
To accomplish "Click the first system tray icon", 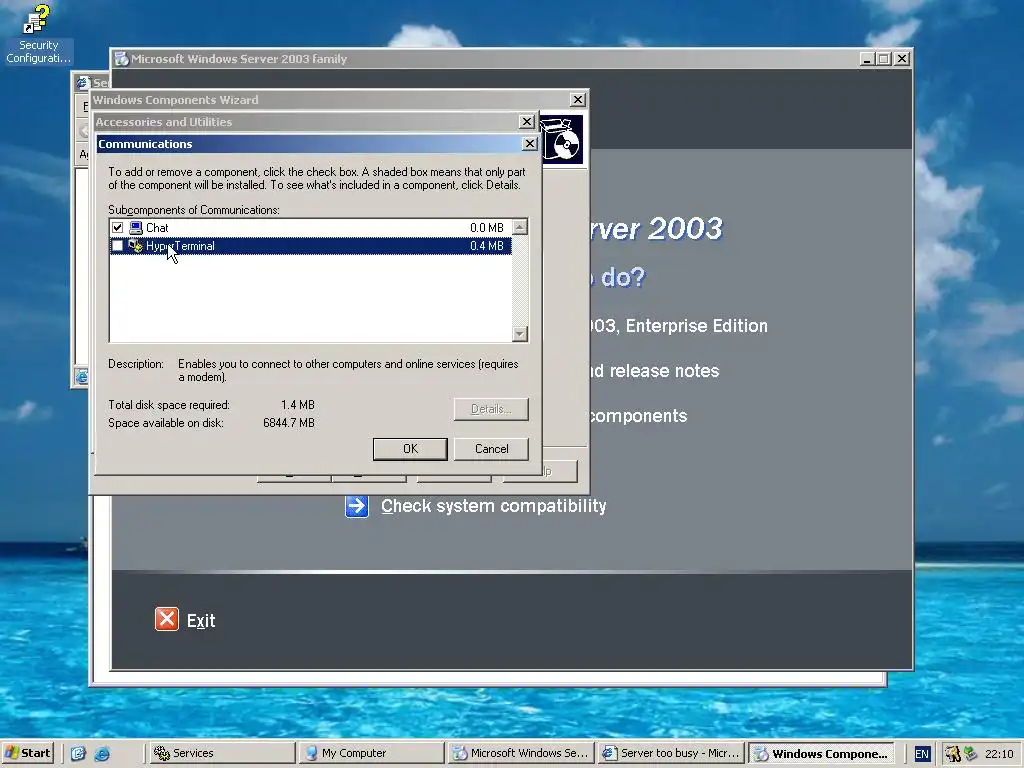I will 952,754.
